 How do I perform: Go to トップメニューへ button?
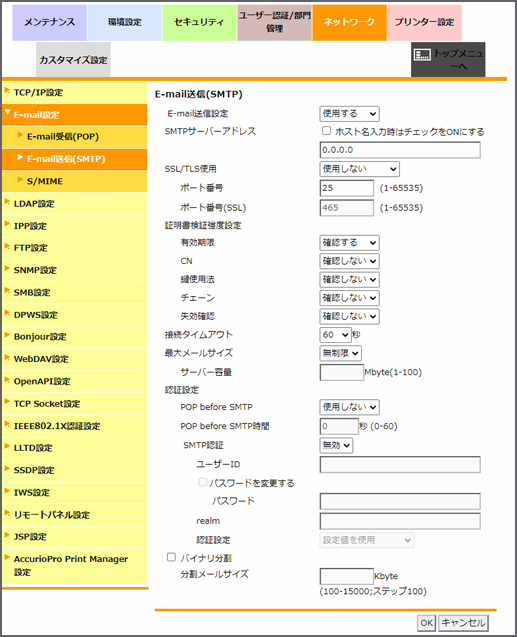[x=448, y=59]
